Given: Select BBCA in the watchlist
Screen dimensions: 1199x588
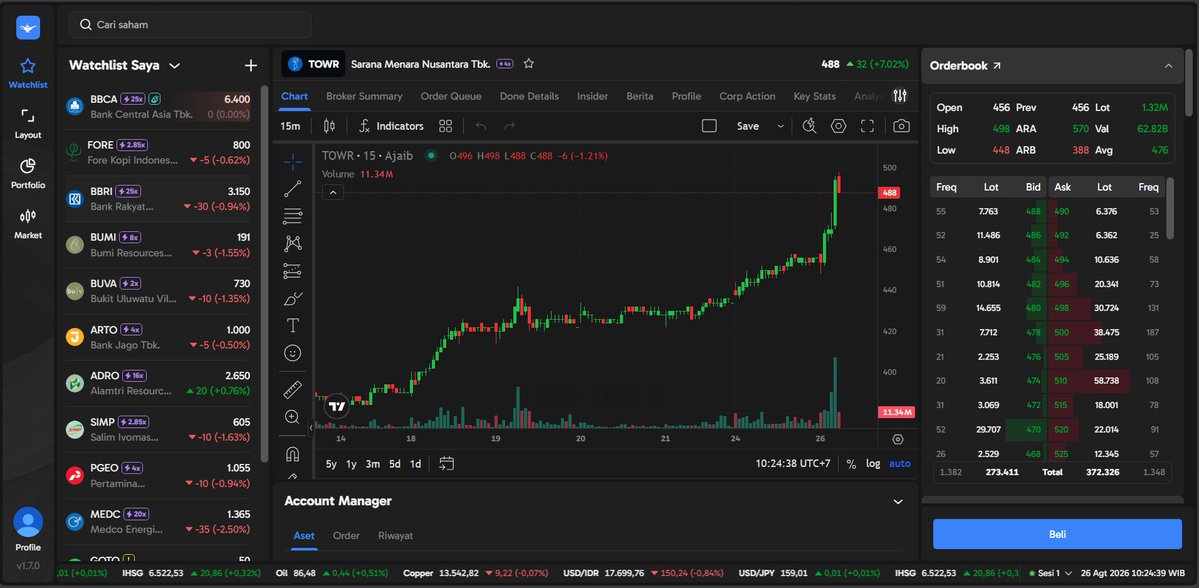Looking at the screenshot, I should [x=158, y=106].
